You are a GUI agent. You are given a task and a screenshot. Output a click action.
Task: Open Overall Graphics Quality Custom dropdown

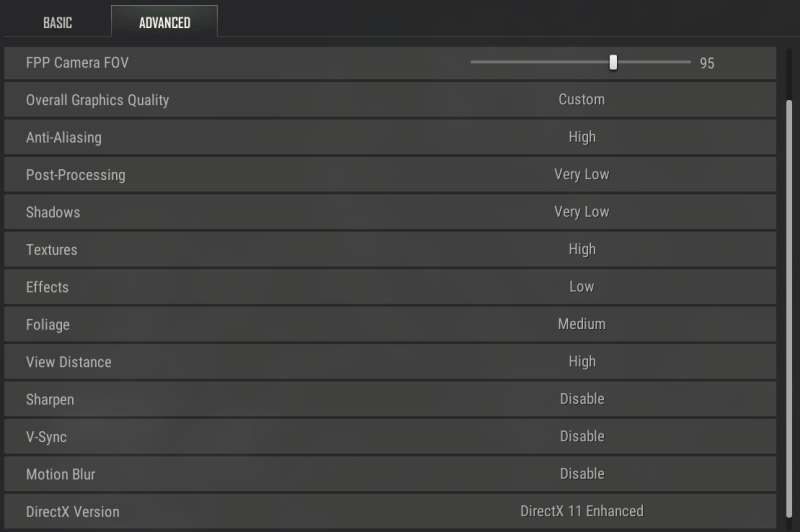[581, 100]
